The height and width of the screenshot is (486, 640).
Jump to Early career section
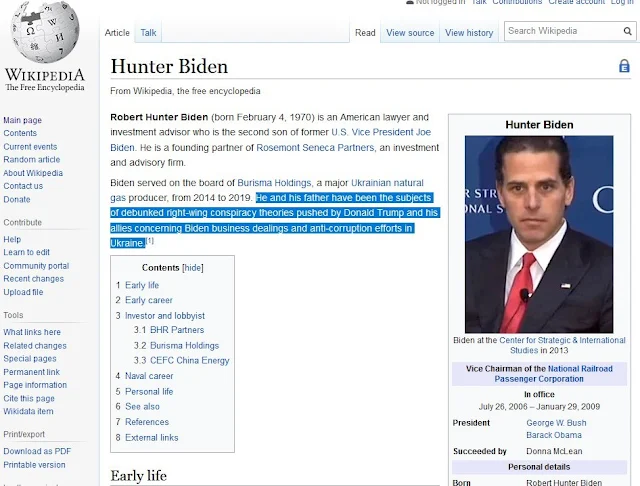pyautogui.click(x=149, y=300)
